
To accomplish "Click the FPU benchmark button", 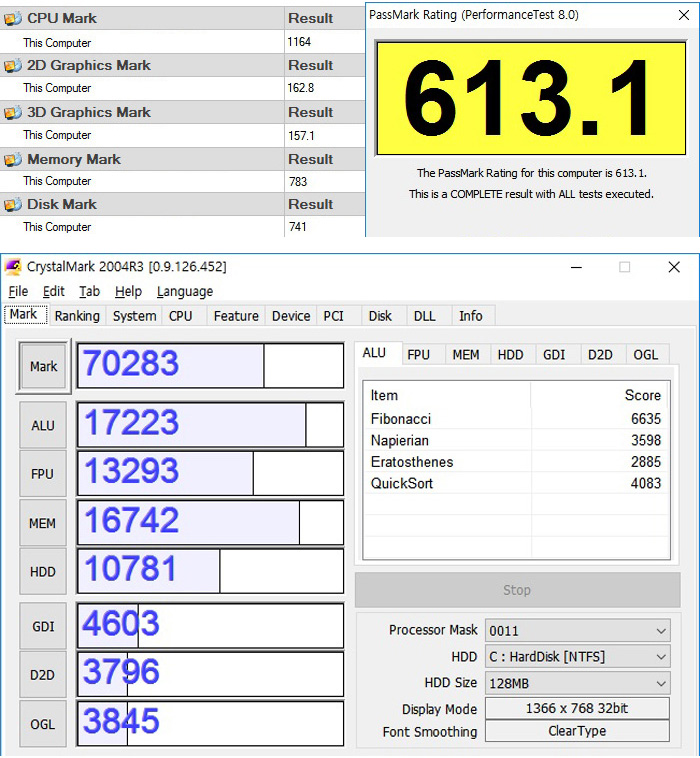I will (x=43, y=474).
